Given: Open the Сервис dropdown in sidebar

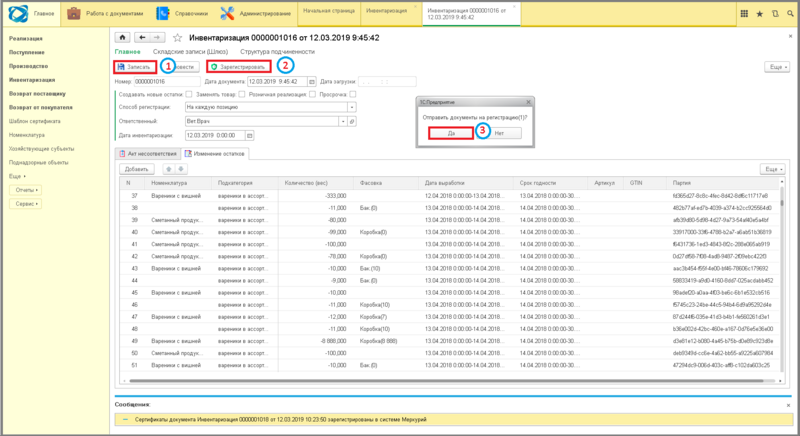Looking at the screenshot, I should pos(26,204).
